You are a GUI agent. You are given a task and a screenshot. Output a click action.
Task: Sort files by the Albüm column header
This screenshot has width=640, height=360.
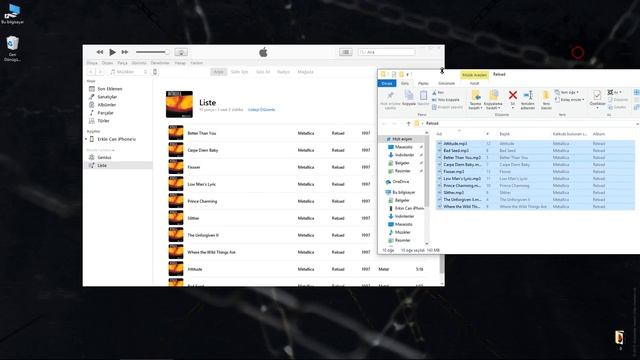[599, 134]
